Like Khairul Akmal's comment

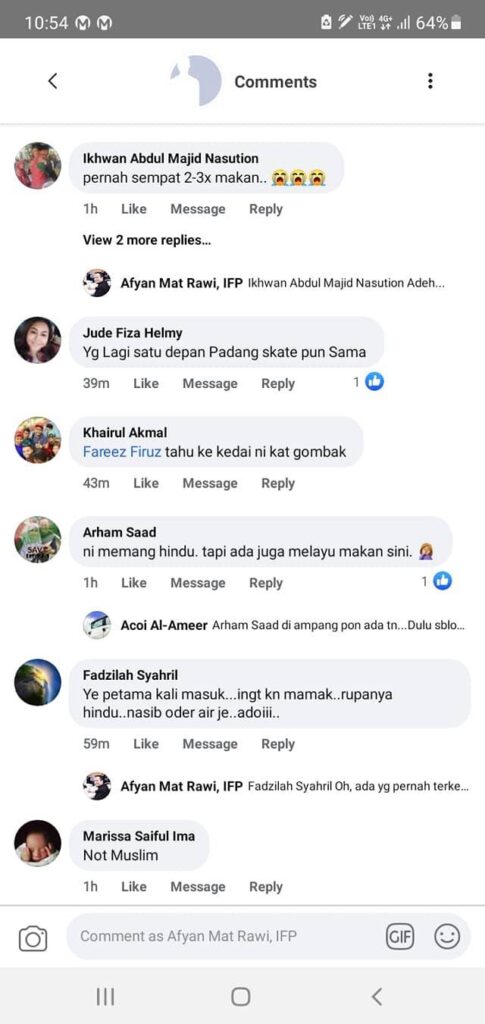(x=146, y=483)
